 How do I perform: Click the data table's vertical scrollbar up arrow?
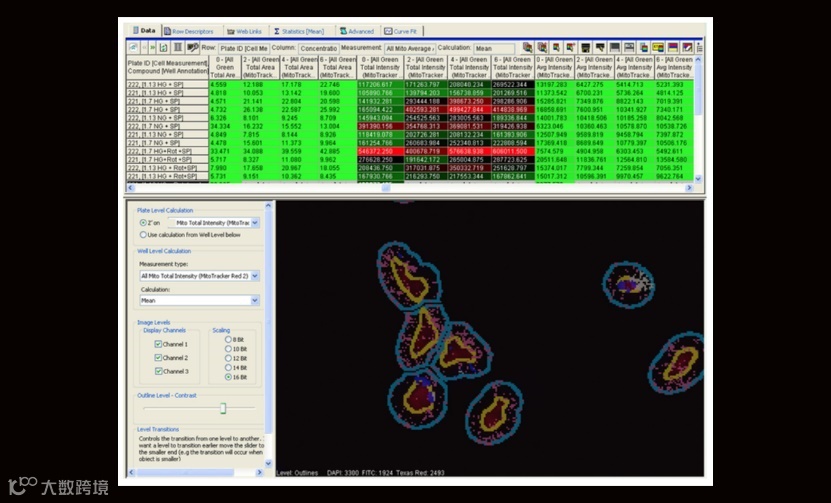click(698, 59)
